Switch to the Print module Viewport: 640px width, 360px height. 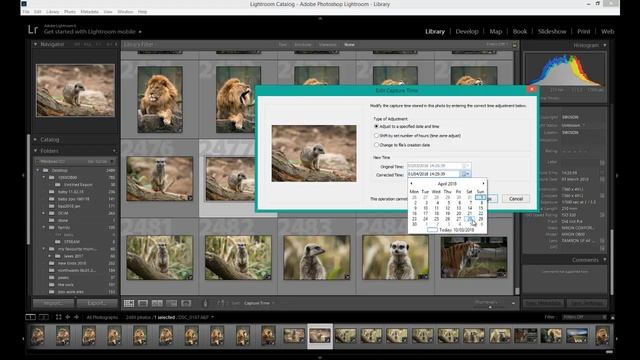coord(583,31)
